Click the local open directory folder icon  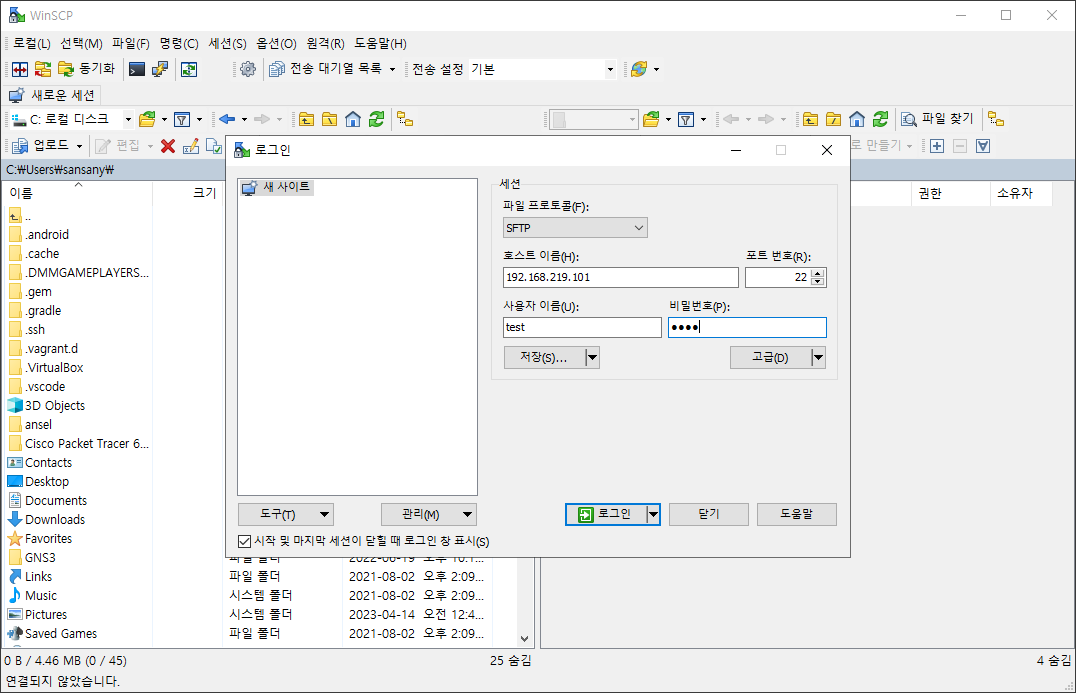click(147, 119)
